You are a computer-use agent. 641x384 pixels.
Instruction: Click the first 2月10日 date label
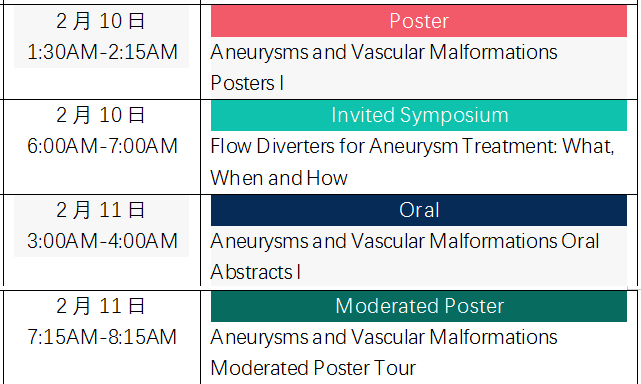(x=101, y=21)
